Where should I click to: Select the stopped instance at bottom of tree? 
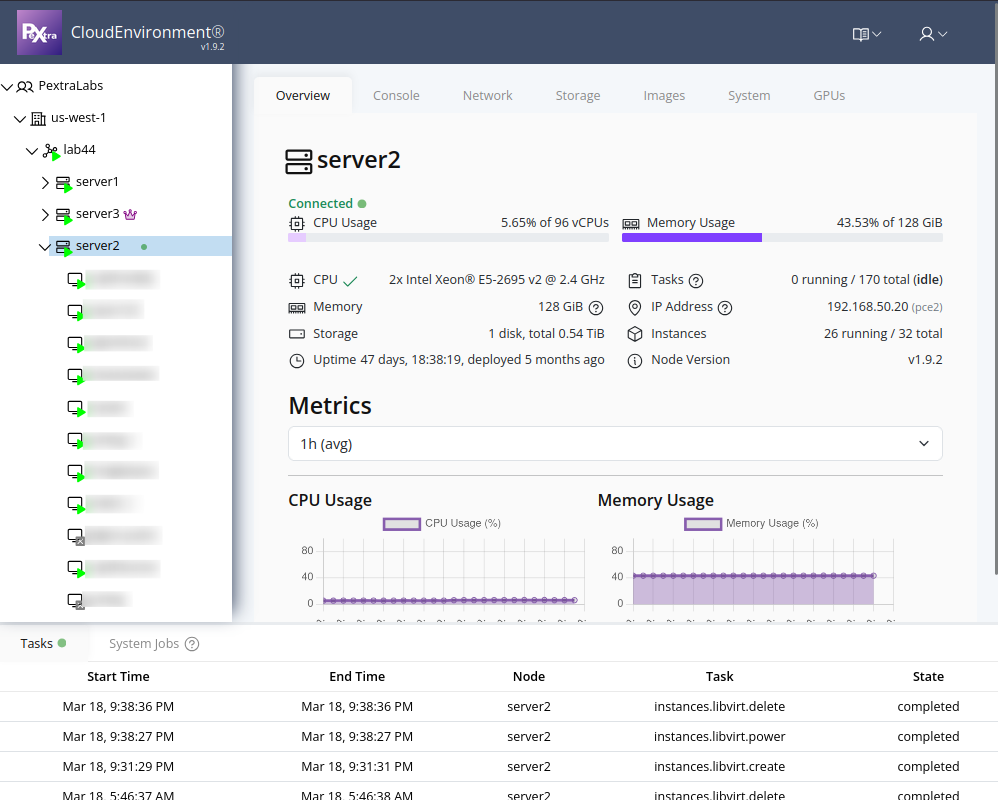tap(76, 601)
